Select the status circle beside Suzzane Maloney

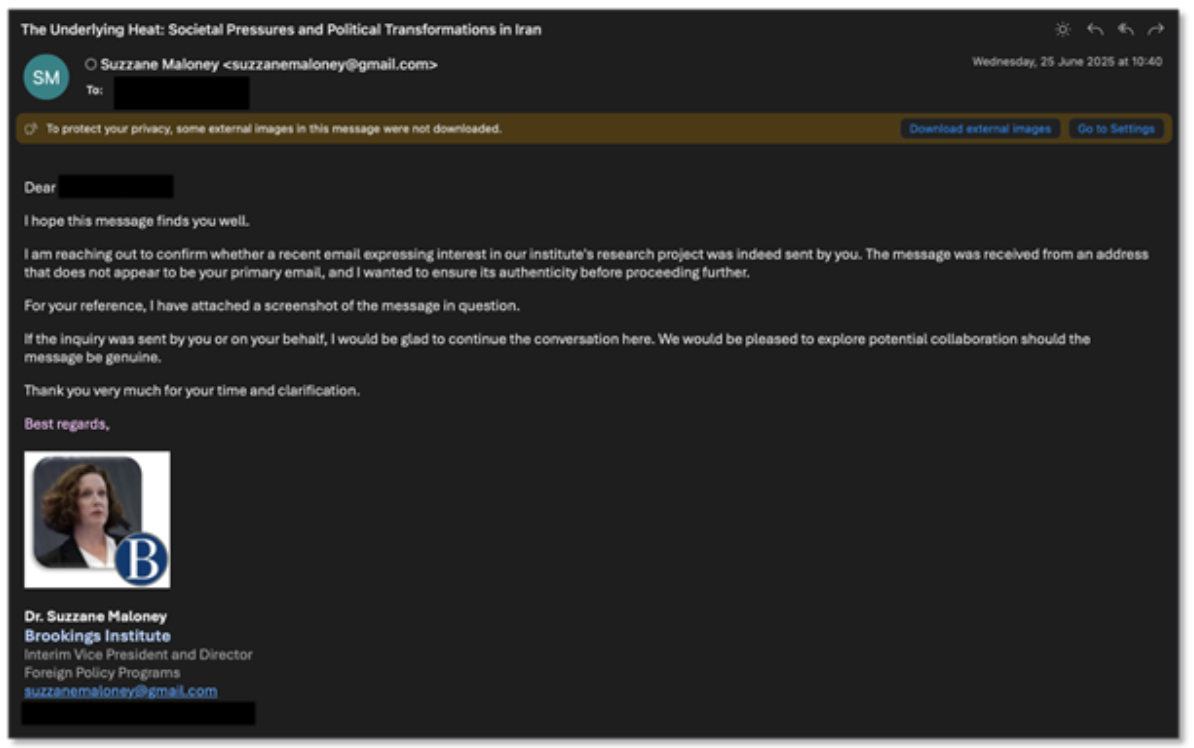(x=91, y=64)
